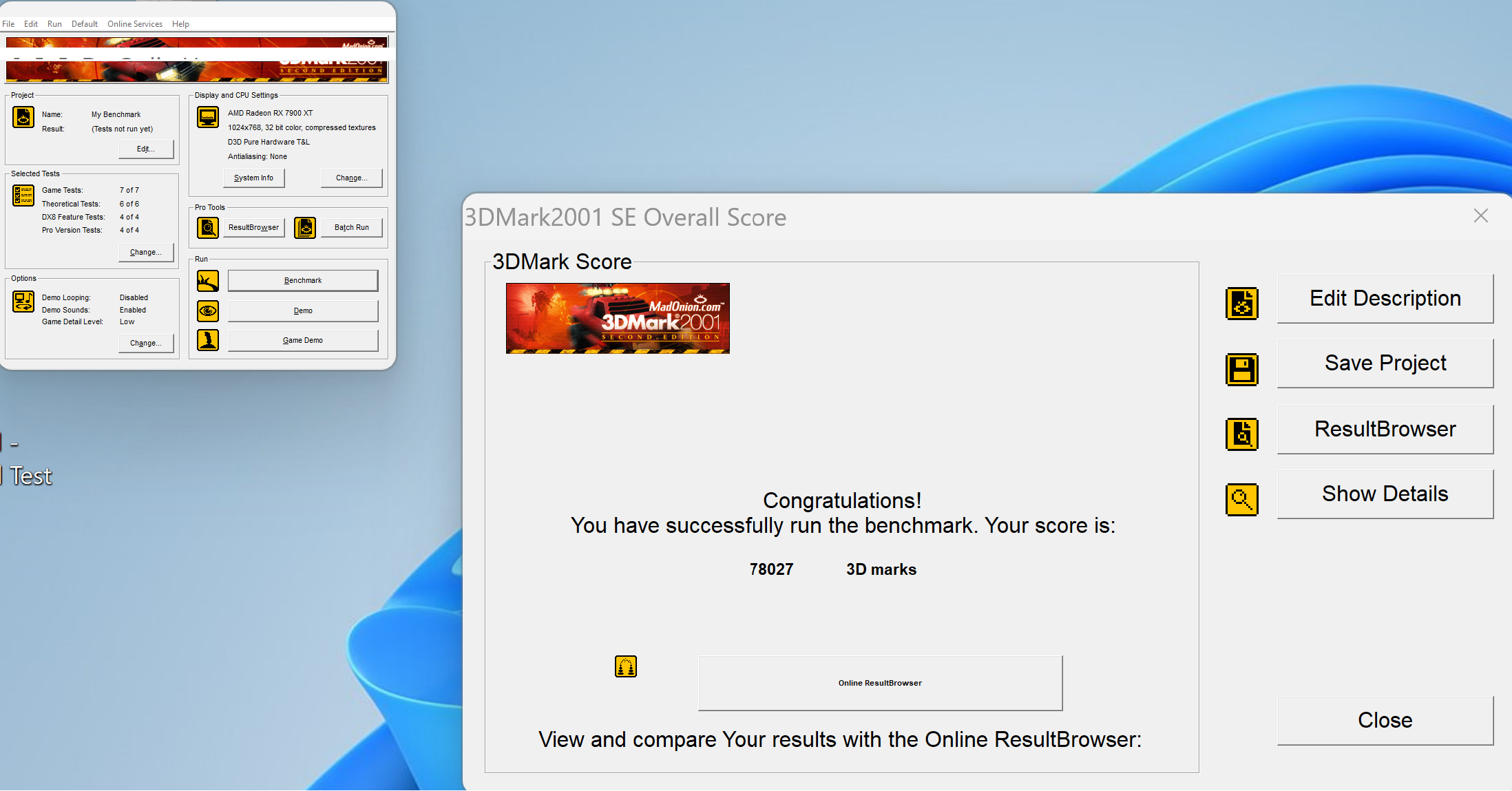Viewport: 1512px width, 791px height.
Task: Click the Show Details magnifier icon
Action: pyautogui.click(x=1241, y=499)
